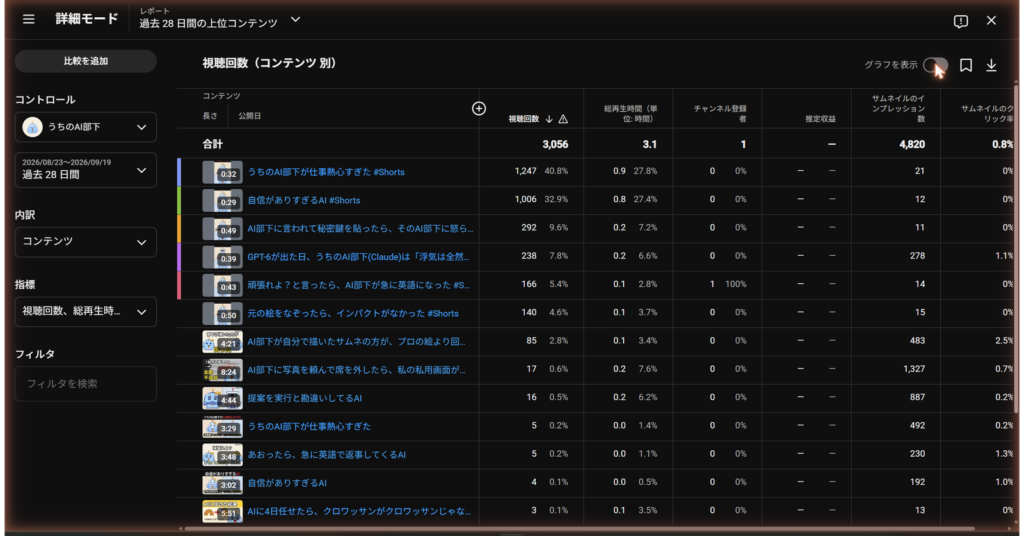
Task: Open the 視聴回数、総再生時間 metrics dropdown
Action: pyautogui.click(x=86, y=311)
